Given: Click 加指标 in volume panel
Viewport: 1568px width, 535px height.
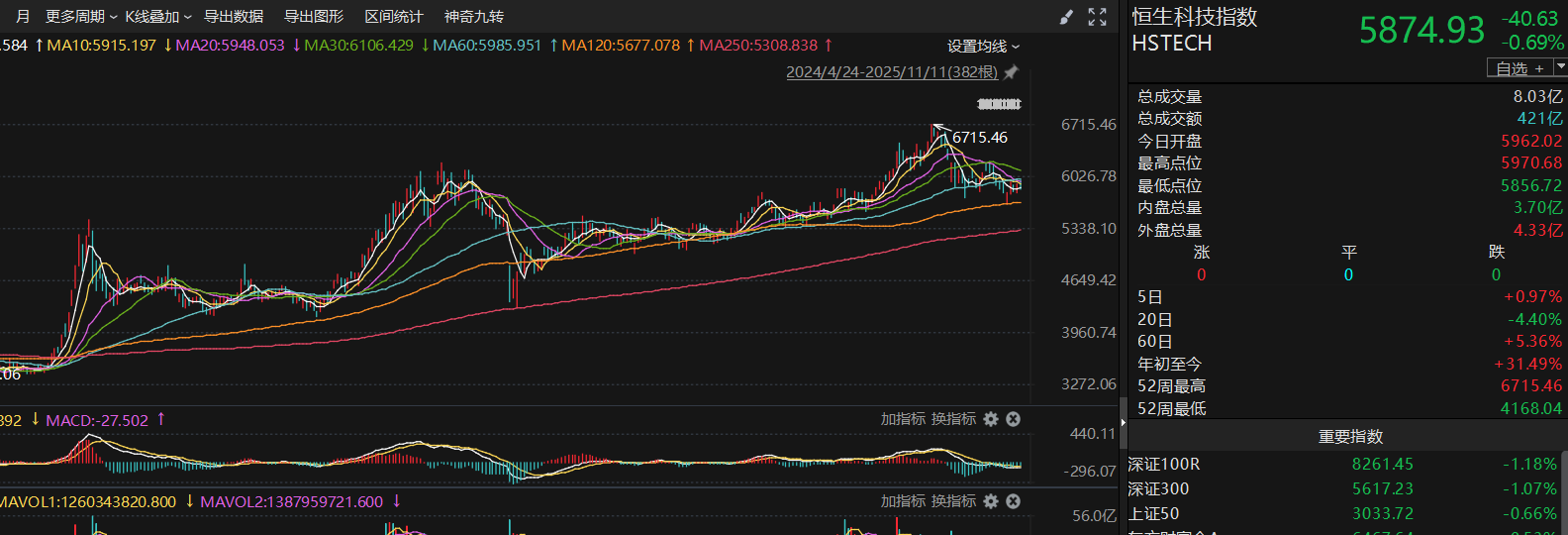Looking at the screenshot, I should pos(903,501).
